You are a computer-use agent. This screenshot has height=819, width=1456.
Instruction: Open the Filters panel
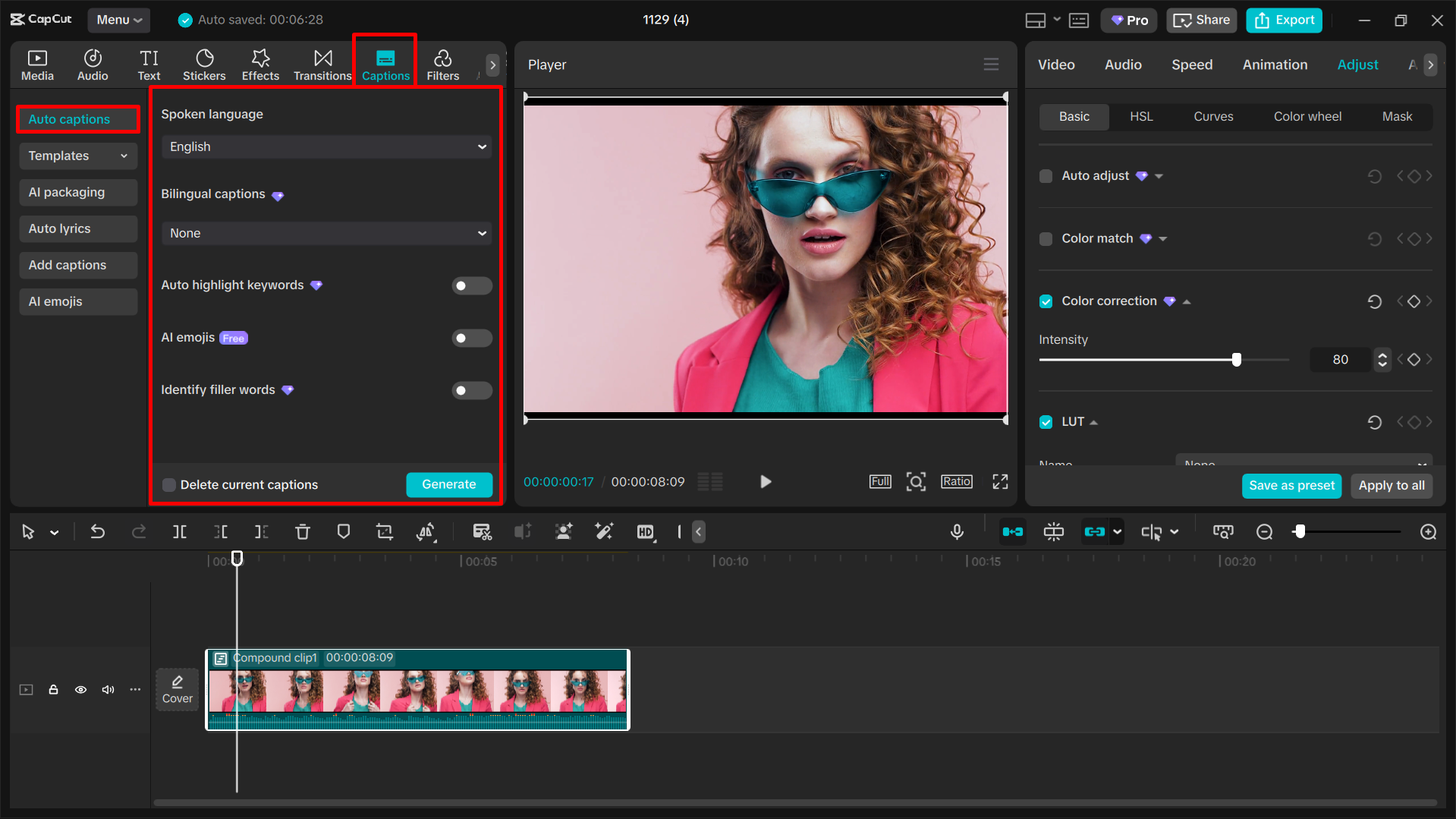(442, 64)
